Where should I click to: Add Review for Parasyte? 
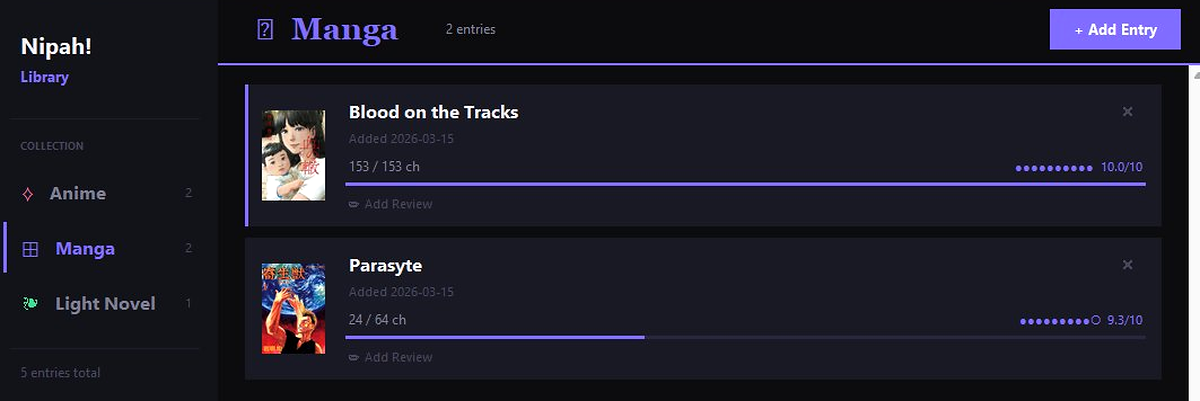tap(398, 358)
